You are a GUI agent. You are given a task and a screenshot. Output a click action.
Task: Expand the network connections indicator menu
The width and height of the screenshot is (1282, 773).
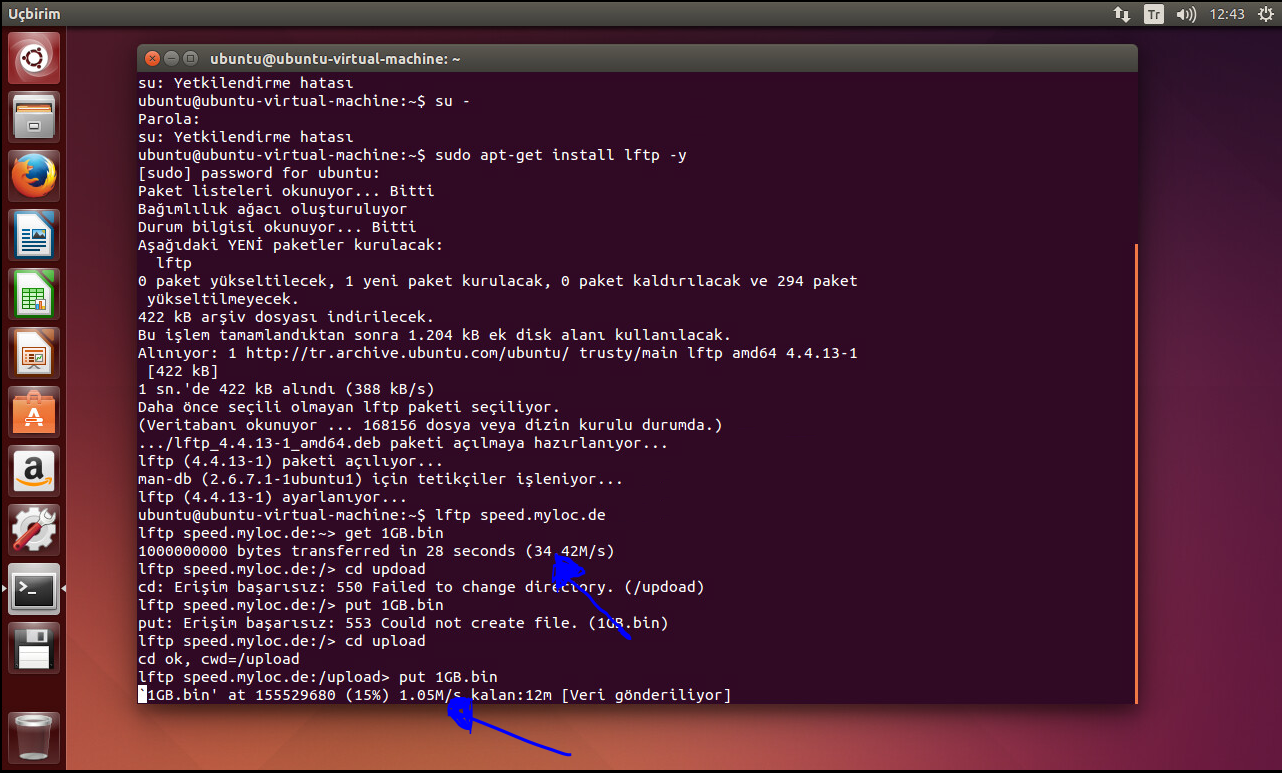[x=1122, y=14]
